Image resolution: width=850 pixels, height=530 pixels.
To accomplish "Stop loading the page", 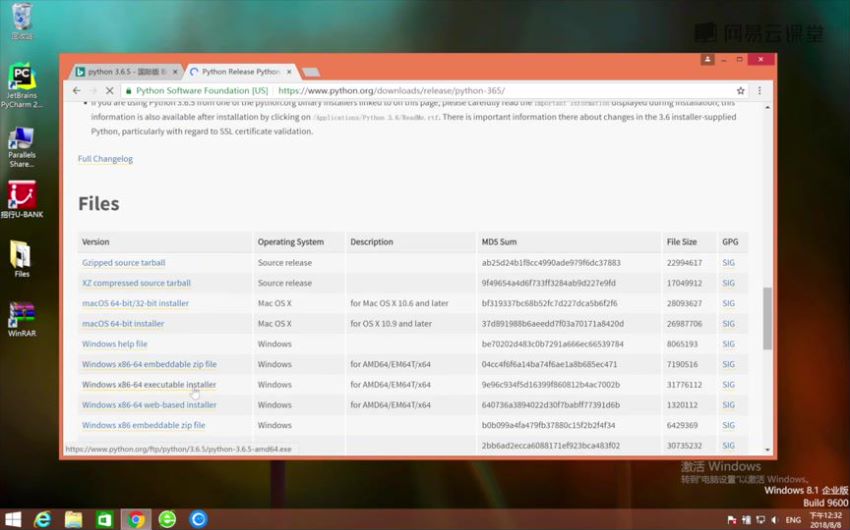I will 109,91.
